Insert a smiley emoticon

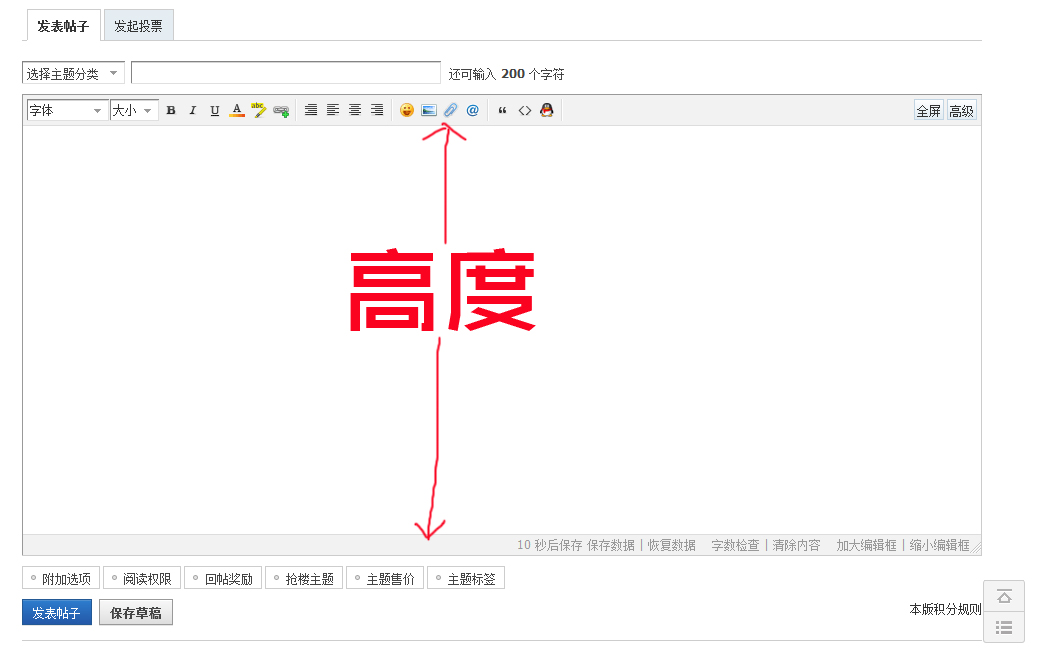(406, 110)
